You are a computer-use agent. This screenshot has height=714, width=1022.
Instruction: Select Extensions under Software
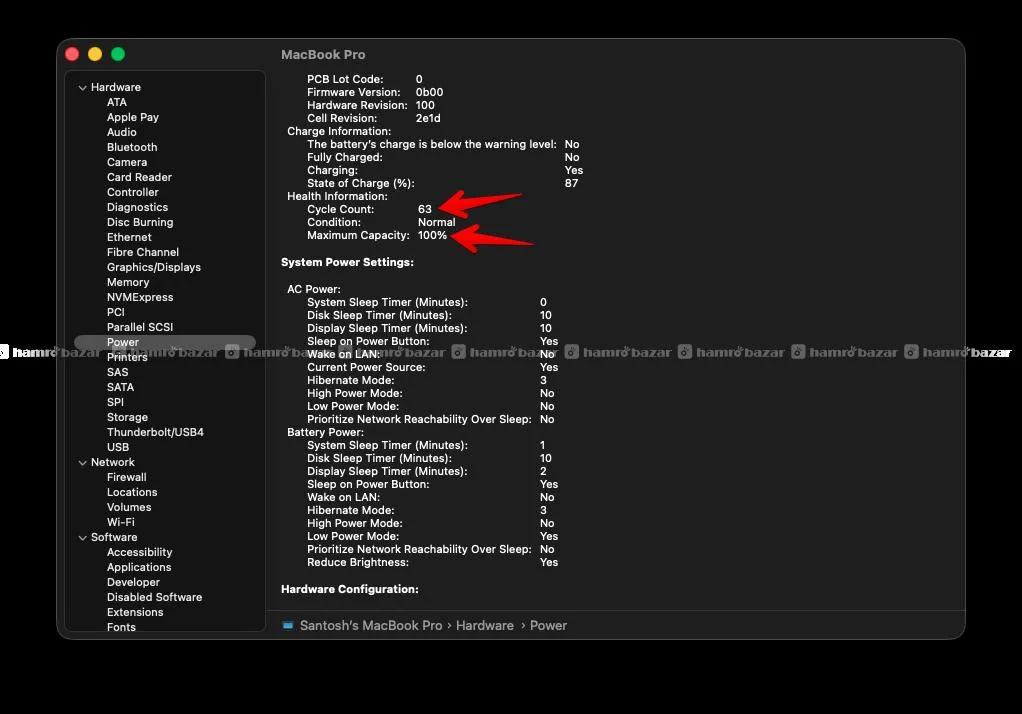pos(135,612)
